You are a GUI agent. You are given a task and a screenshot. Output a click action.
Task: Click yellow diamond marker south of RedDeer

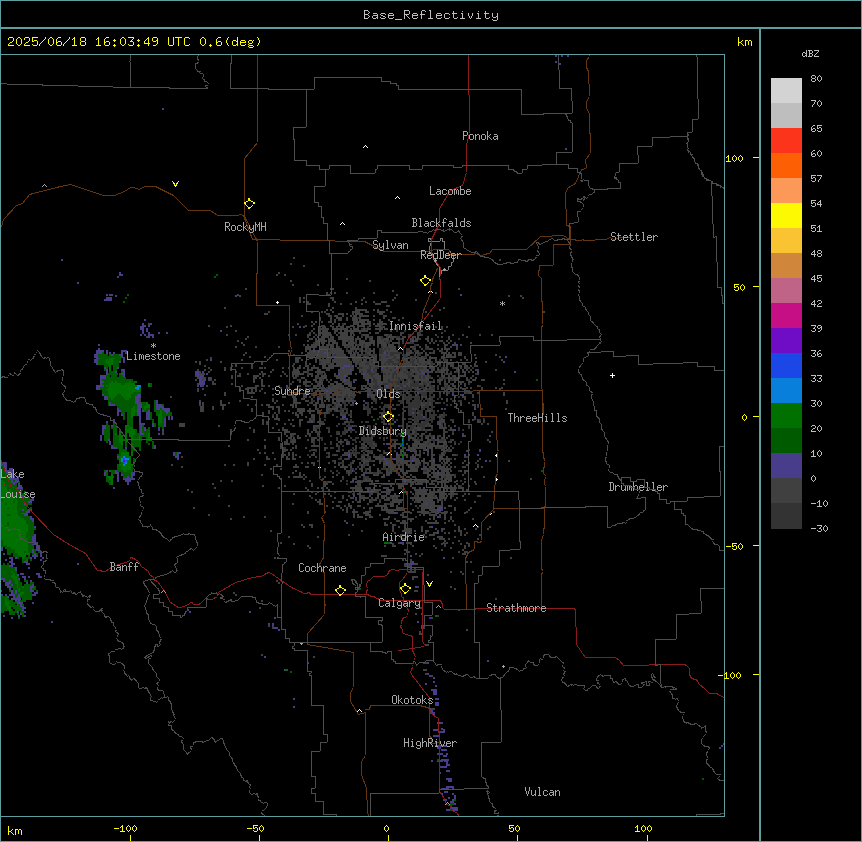pos(425,281)
